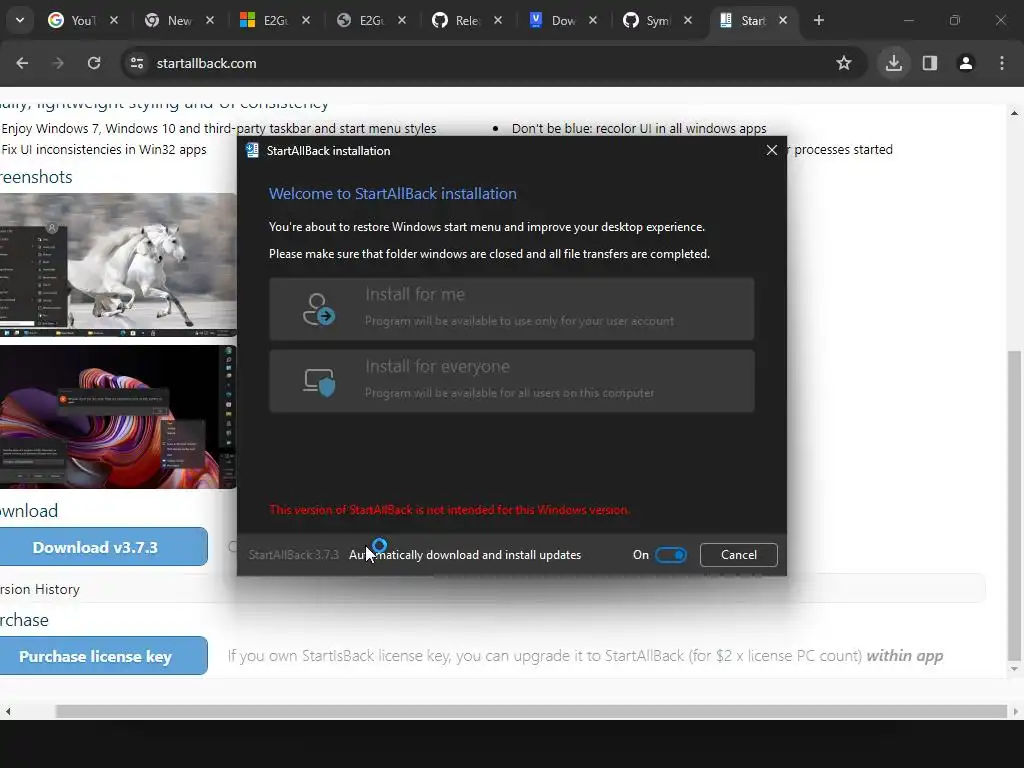Close the GitHub Releases tab
1024x768 pixels.
click(x=498, y=20)
